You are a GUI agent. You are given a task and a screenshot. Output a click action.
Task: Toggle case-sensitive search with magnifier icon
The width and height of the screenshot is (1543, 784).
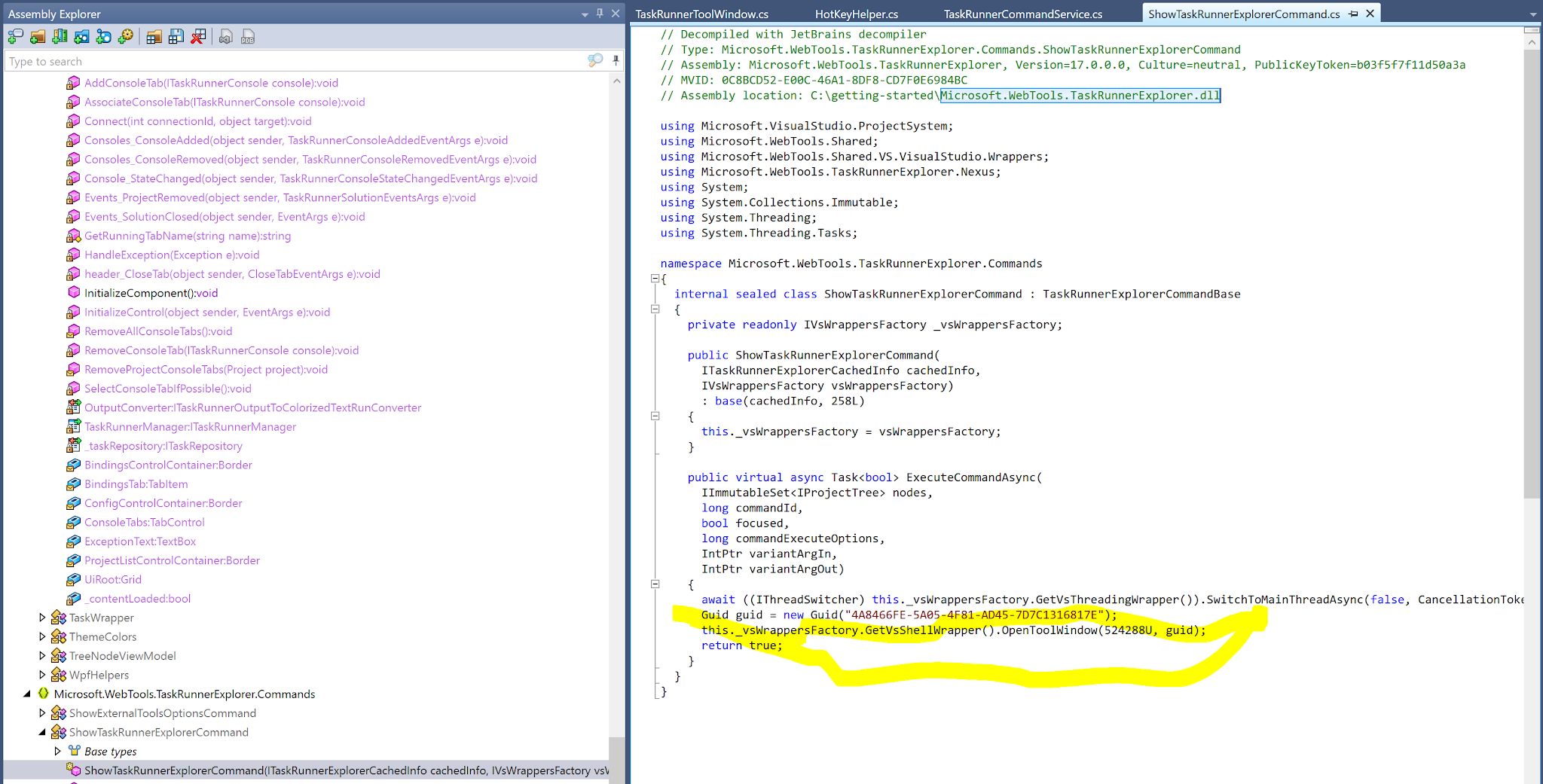594,60
